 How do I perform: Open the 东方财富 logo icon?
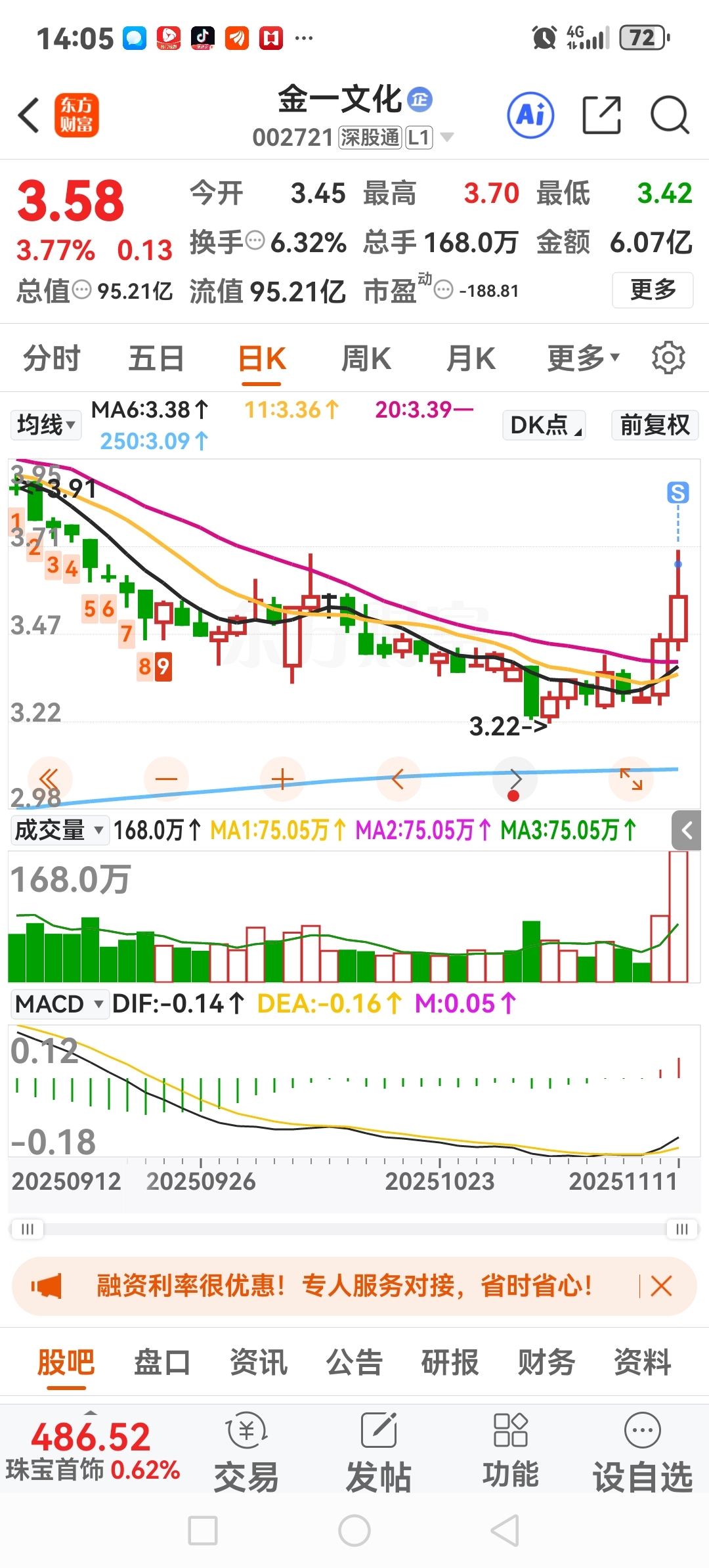tap(76, 115)
